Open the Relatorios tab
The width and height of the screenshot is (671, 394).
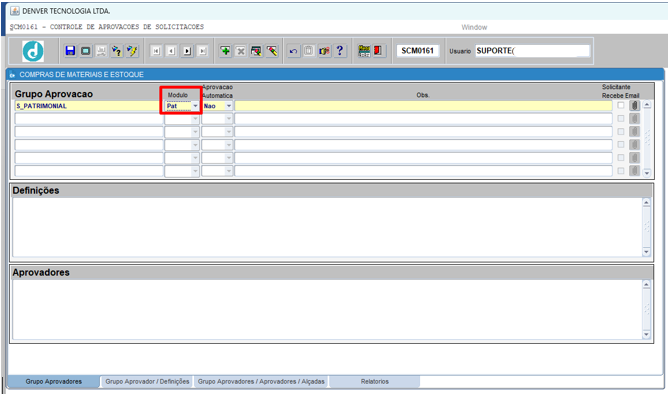coord(374,381)
